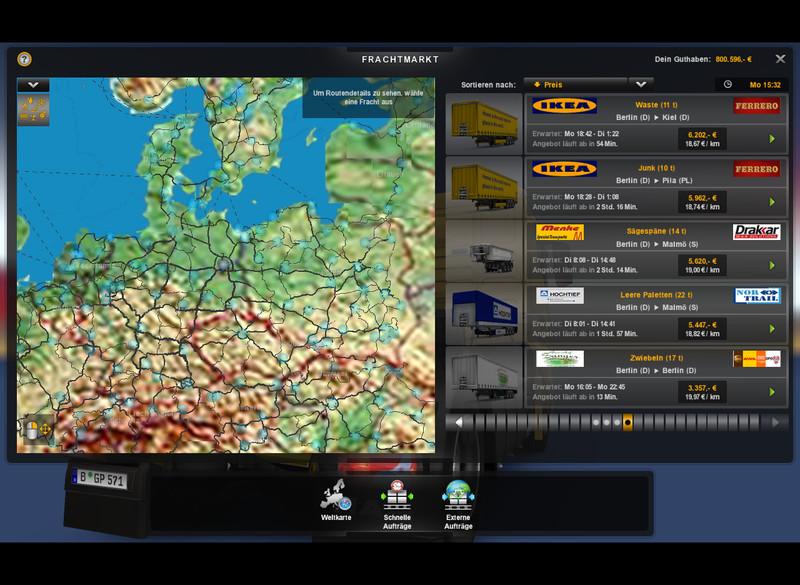Image resolution: width=800 pixels, height=585 pixels.
Task: Click green arrow for Leere Paletten job
Action: (x=772, y=329)
